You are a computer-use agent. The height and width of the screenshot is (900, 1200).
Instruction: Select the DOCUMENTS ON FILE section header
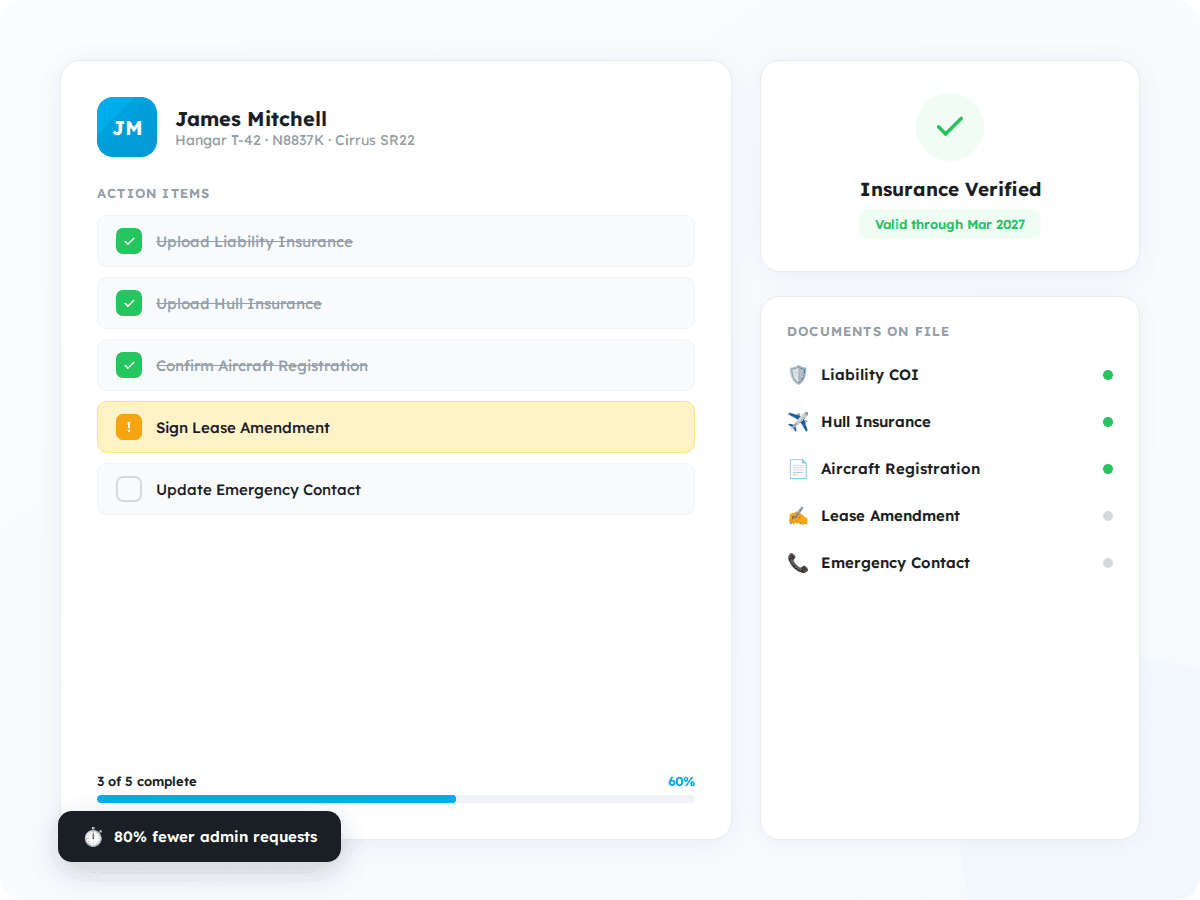pyautogui.click(x=866, y=331)
